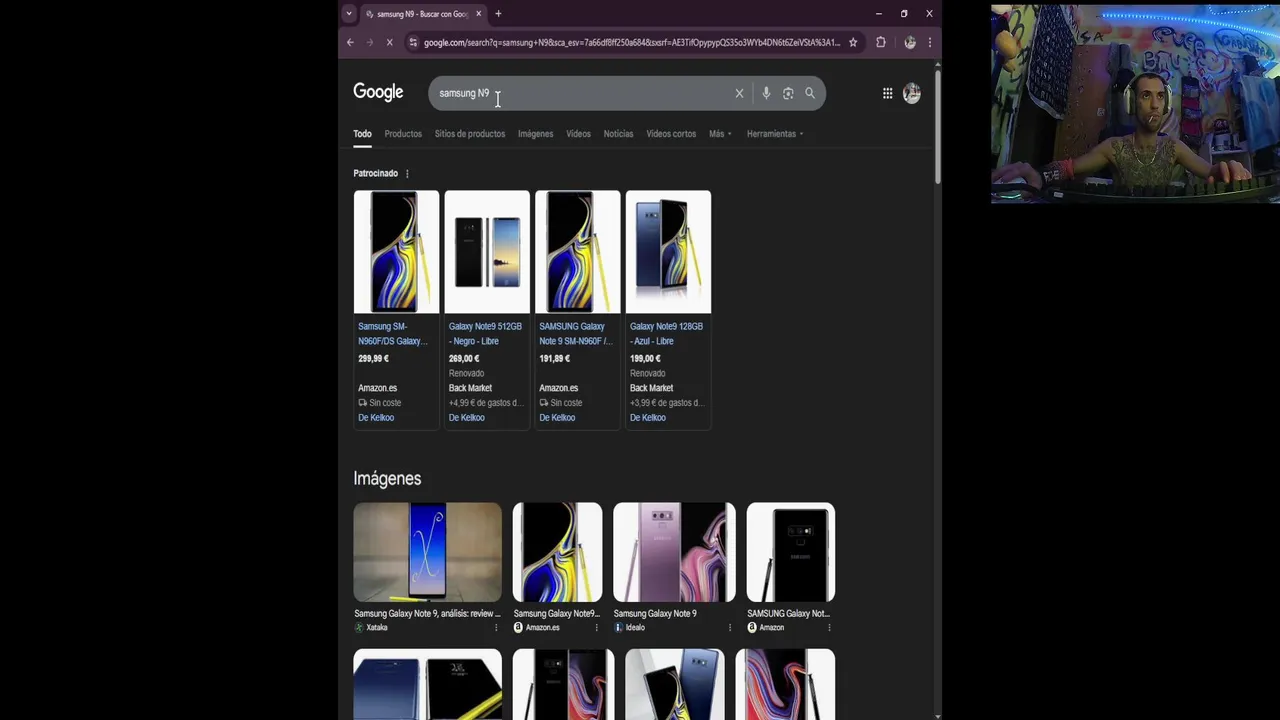Image resolution: width=1280 pixels, height=720 pixels.
Task: Click De Kelkoo link under 299,99 € product
Action: [x=376, y=418]
